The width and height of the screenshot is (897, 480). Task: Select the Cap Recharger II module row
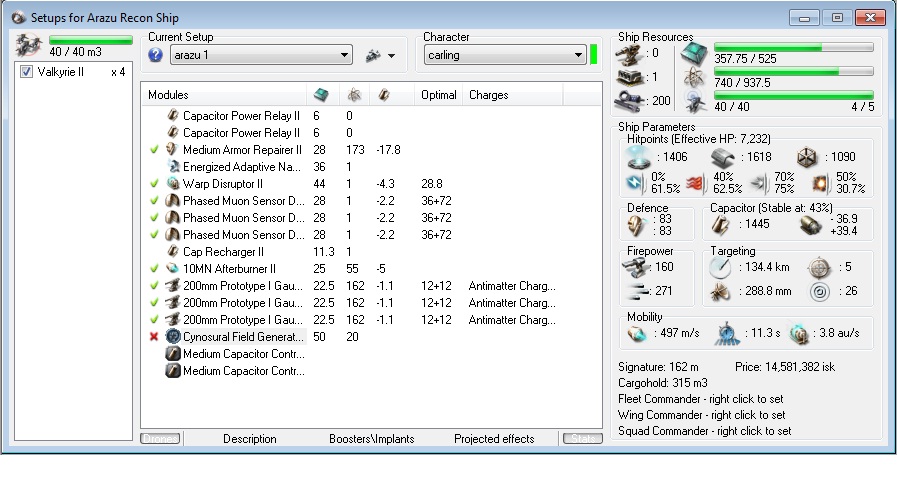tap(372, 252)
